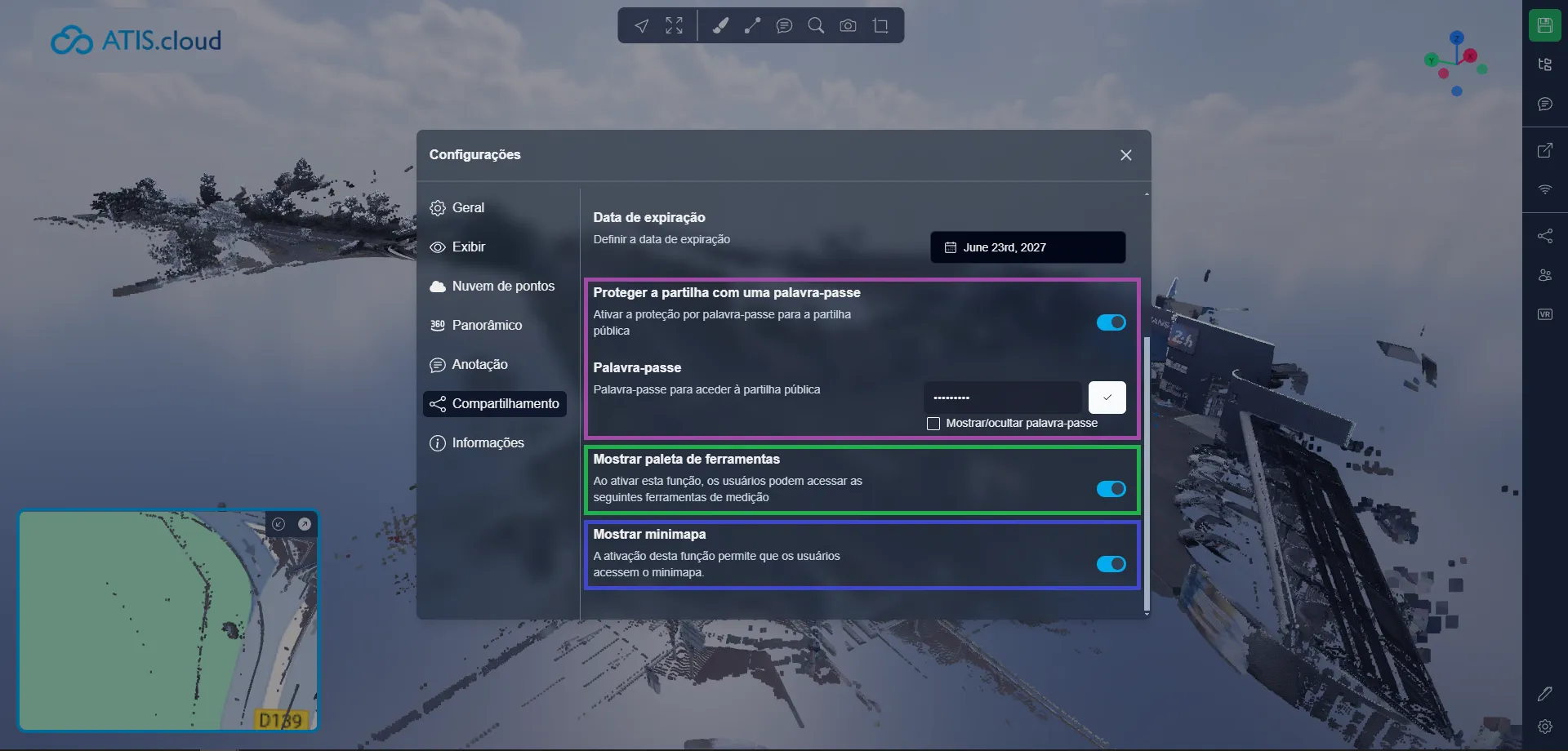Screen dimensions: 1568x751
Task: Click the camera screenshot tool in top toolbar
Action: (x=848, y=26)
